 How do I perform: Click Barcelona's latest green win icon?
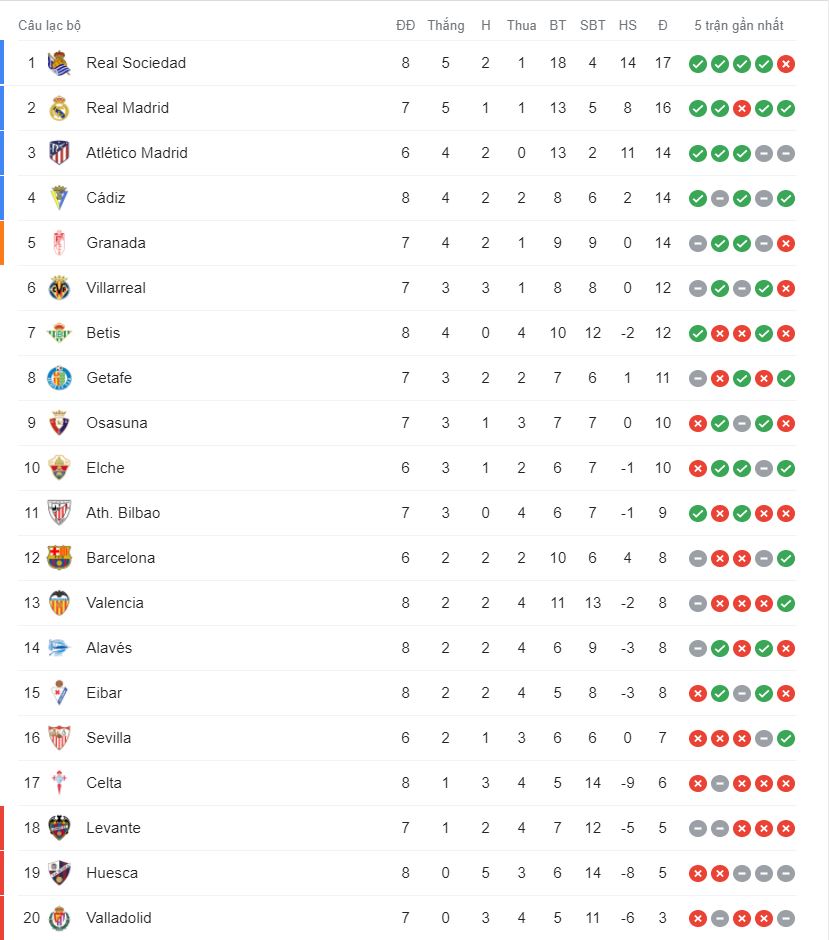pos(786,559)
